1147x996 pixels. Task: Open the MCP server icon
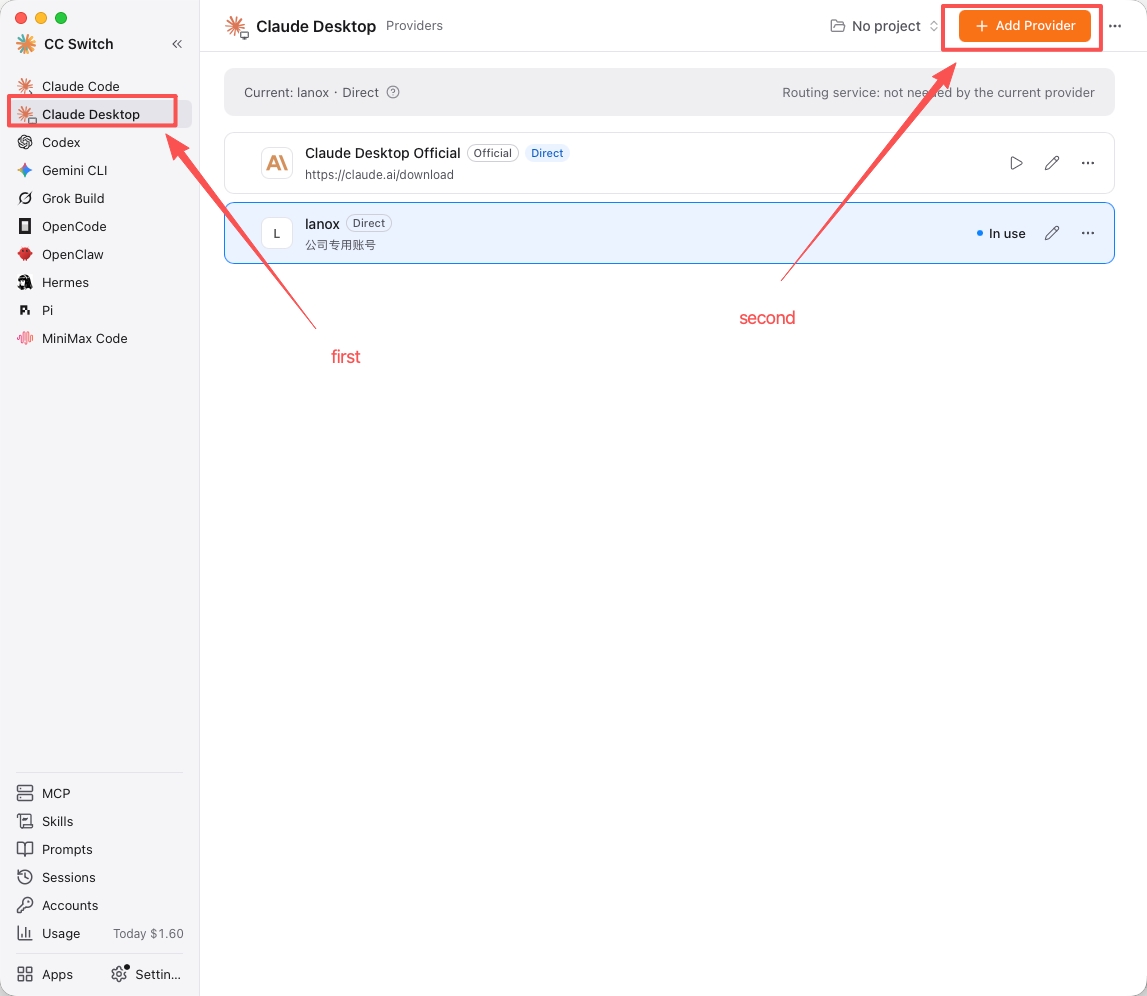25,793
